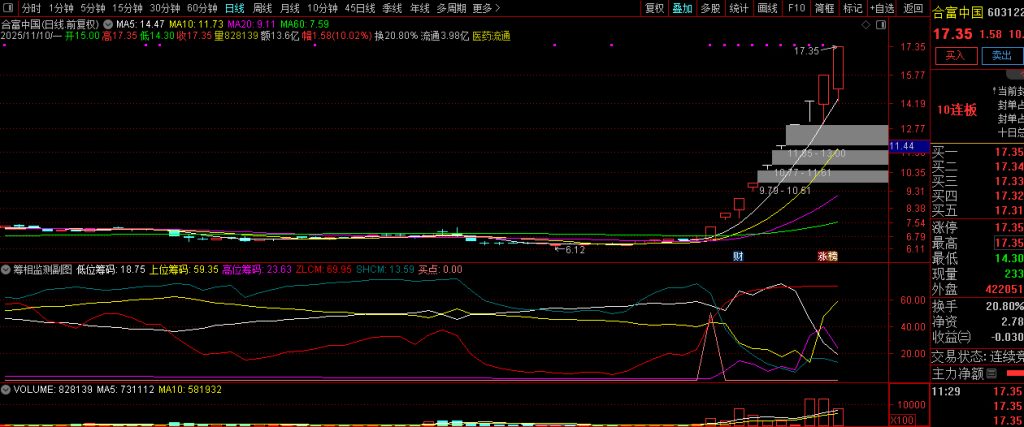Screen dimensions: 1024x427
Task: Open the 画线 drawing tools
Action: tap(767, 8)
